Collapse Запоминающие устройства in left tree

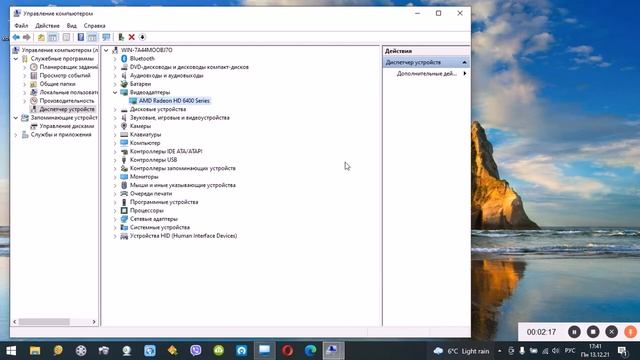coord(16,118)
